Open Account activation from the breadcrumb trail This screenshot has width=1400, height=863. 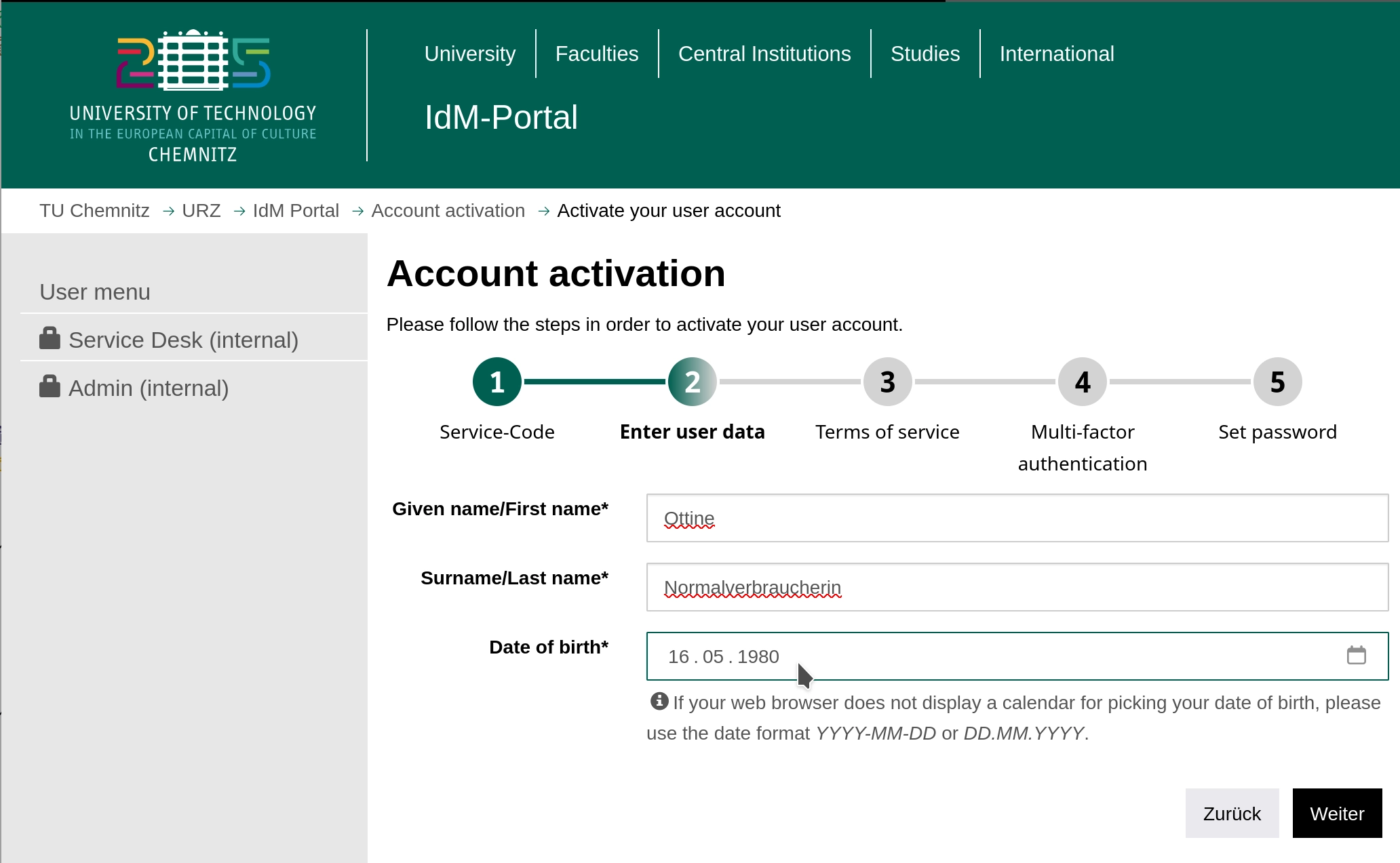pos(448,210)
